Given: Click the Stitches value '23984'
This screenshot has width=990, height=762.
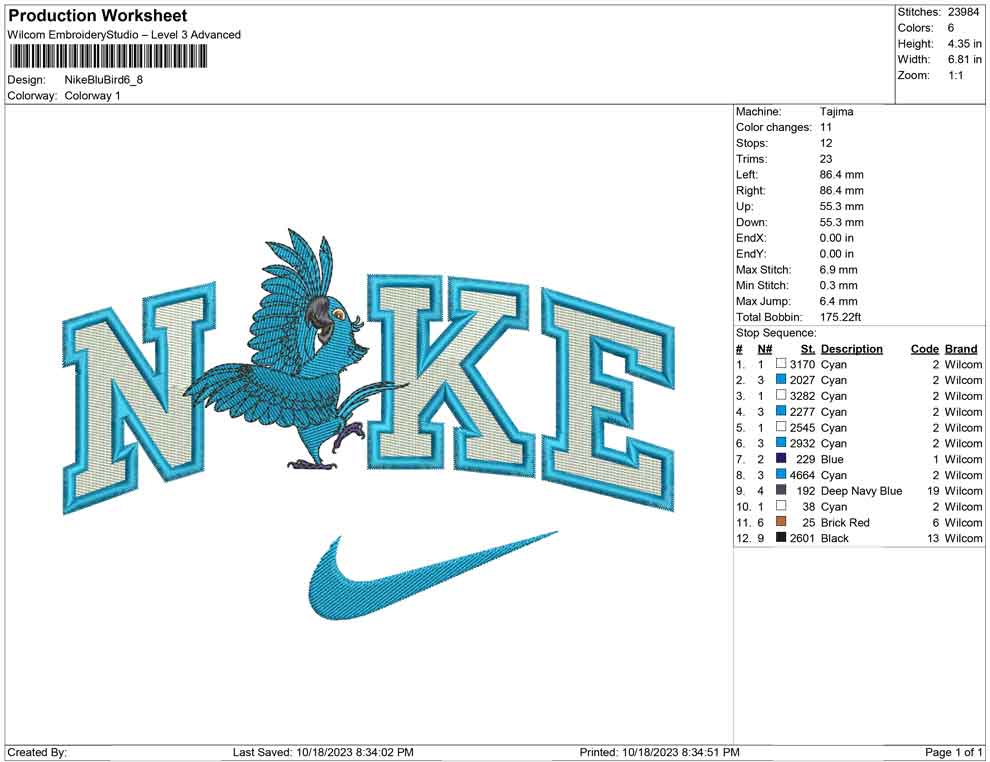Looking at the screenshot, I should tap(963, 12).
